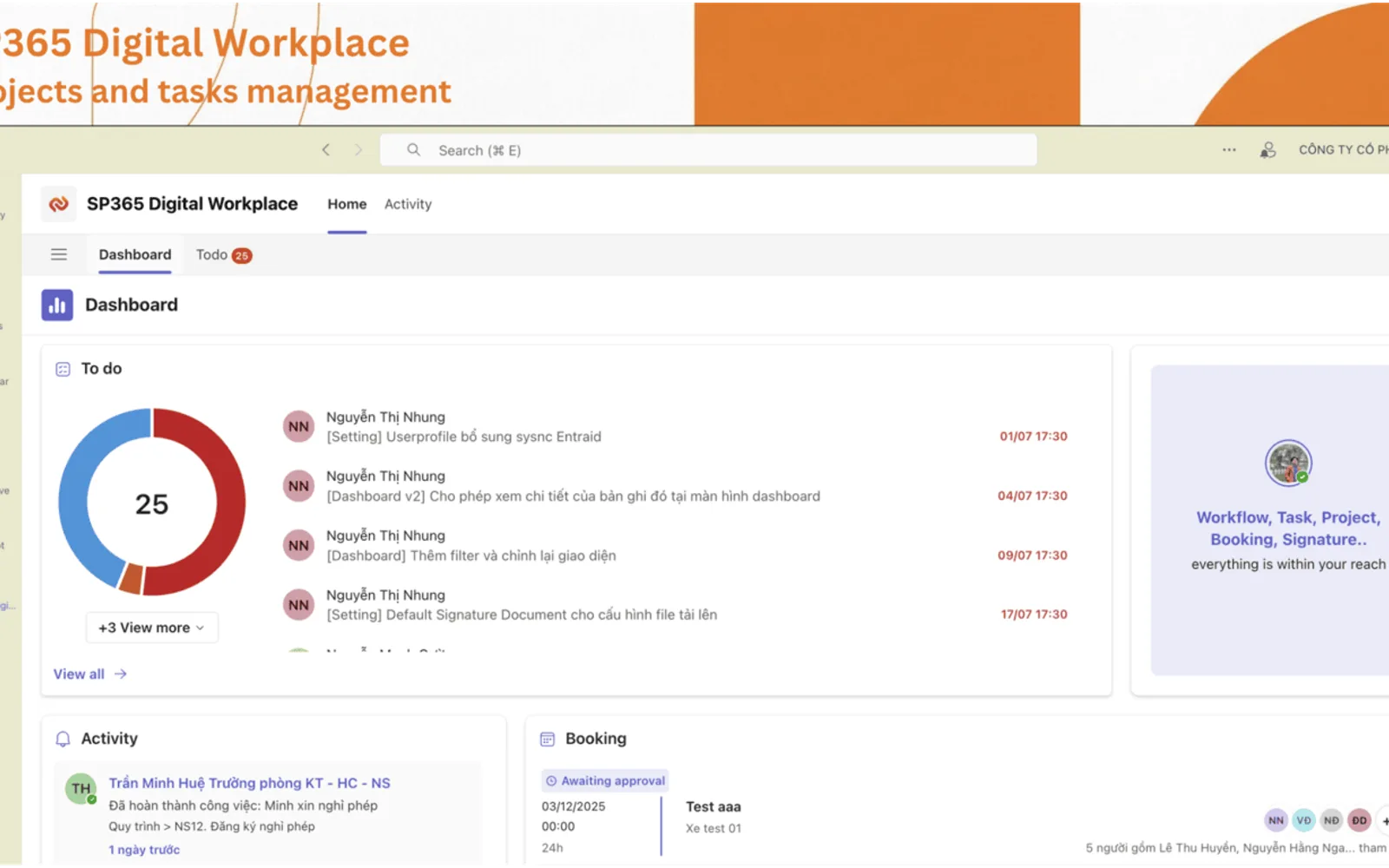1389x868 pixels.
Task: Click NN avatar beside Userprofile task
Action: point(299,427)
